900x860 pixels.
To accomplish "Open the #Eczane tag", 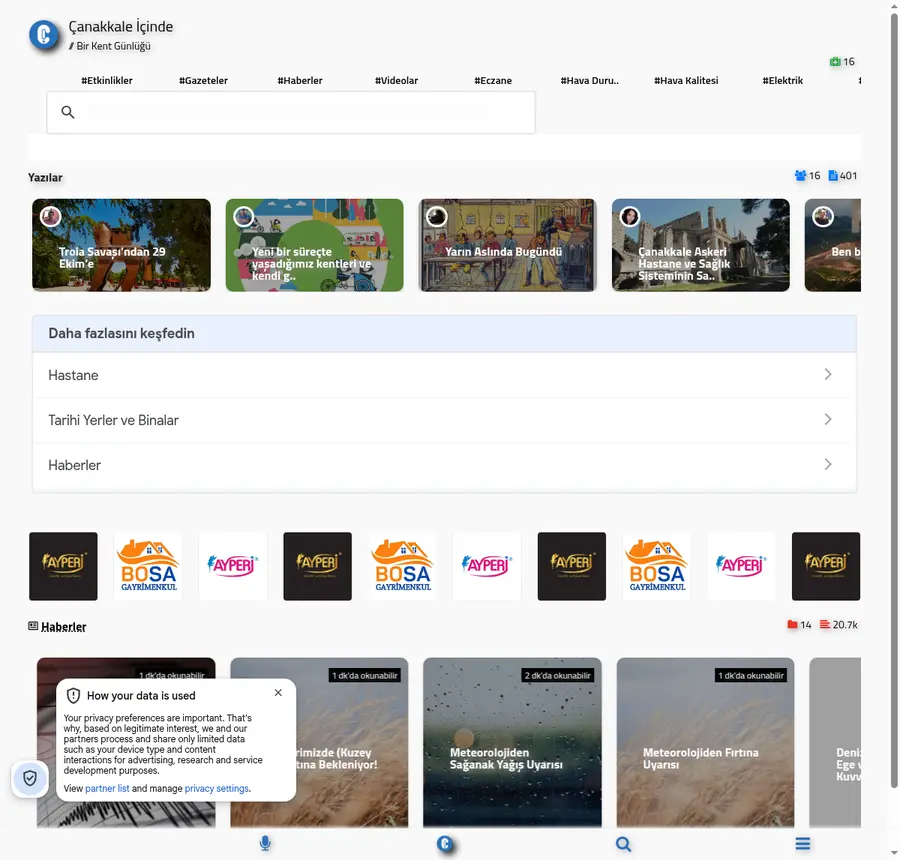I will (493, 80).
